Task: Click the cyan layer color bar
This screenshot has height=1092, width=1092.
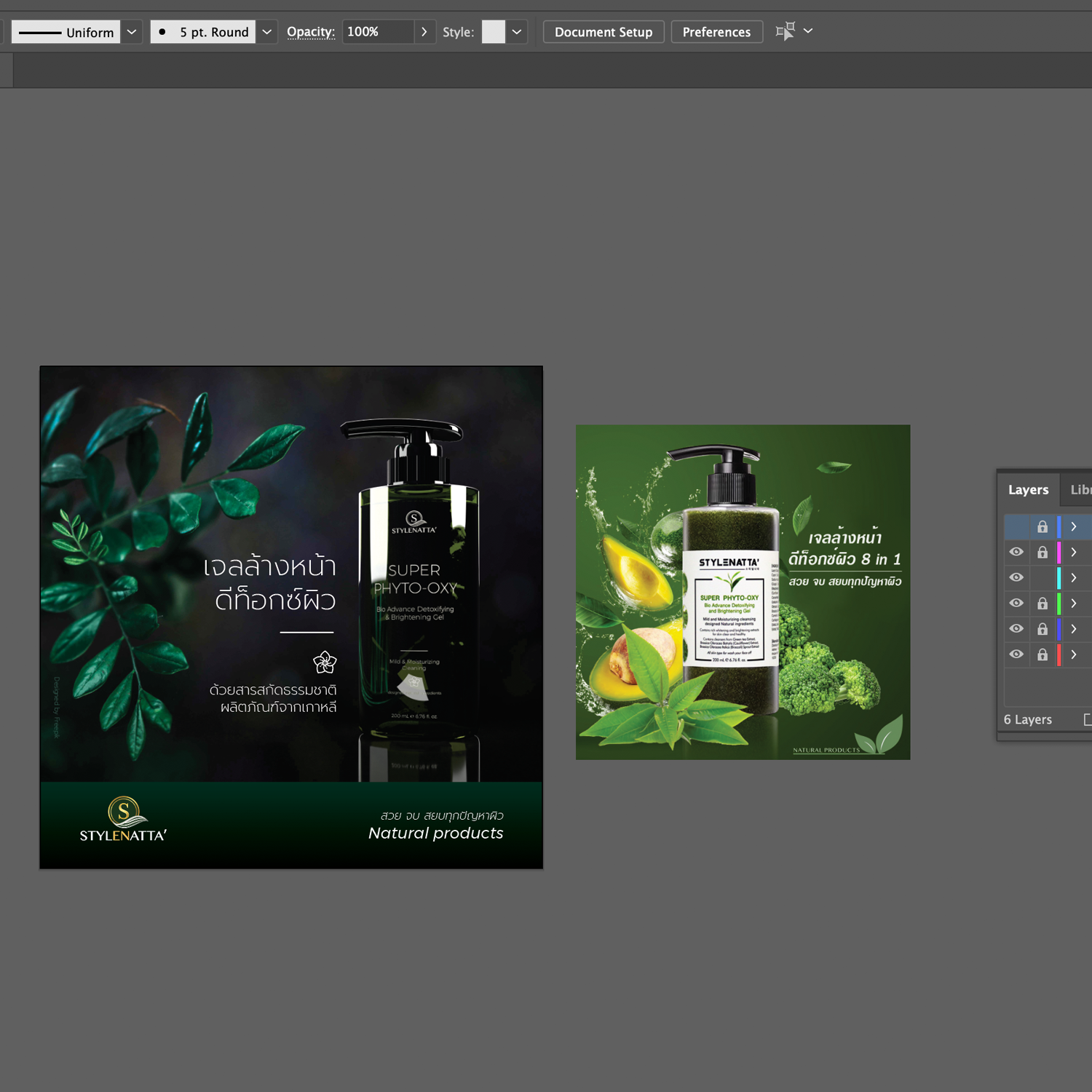Action: pyautogui.click(x=1059, y=577)
